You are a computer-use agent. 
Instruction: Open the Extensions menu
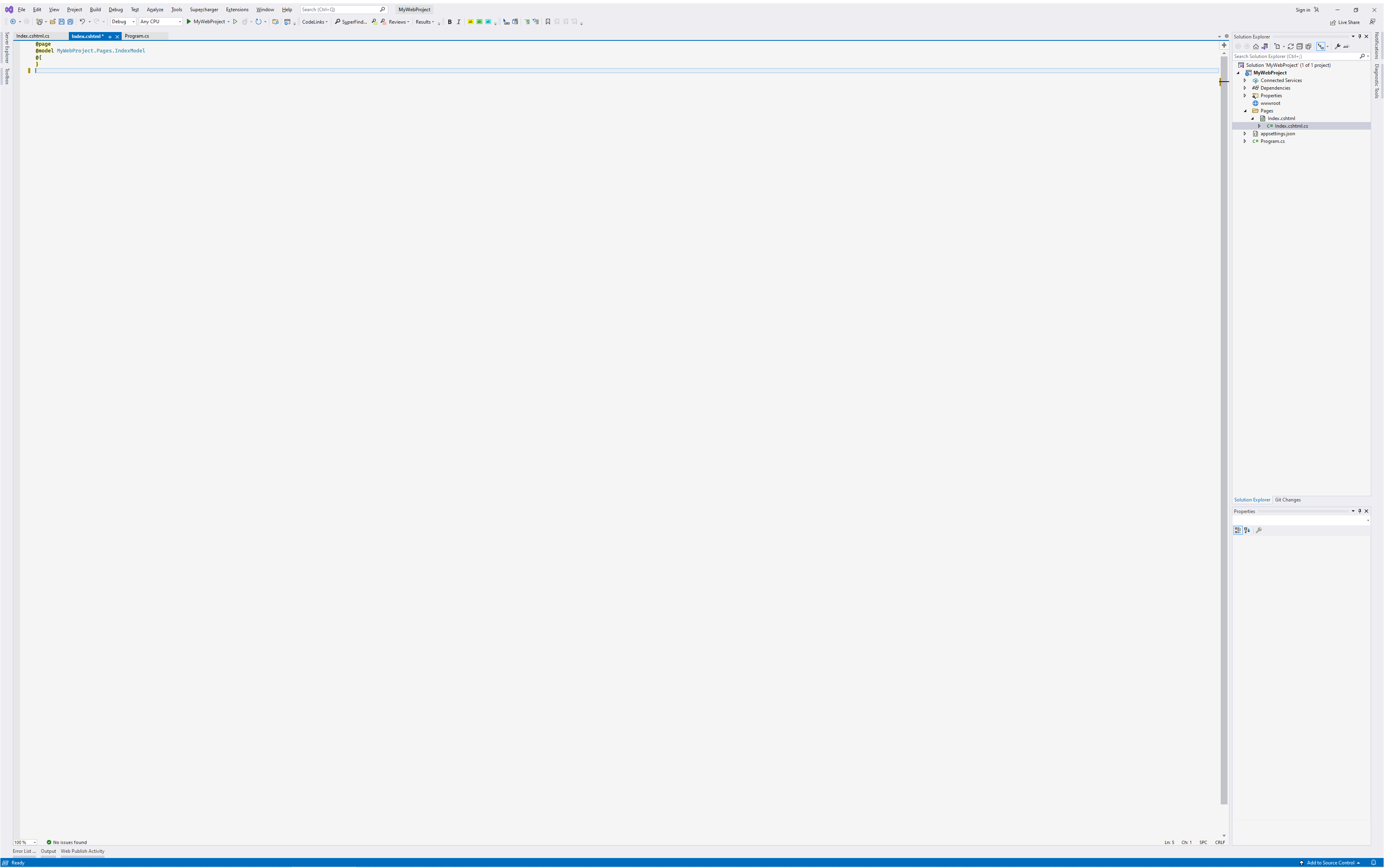[x=237, y=10]
